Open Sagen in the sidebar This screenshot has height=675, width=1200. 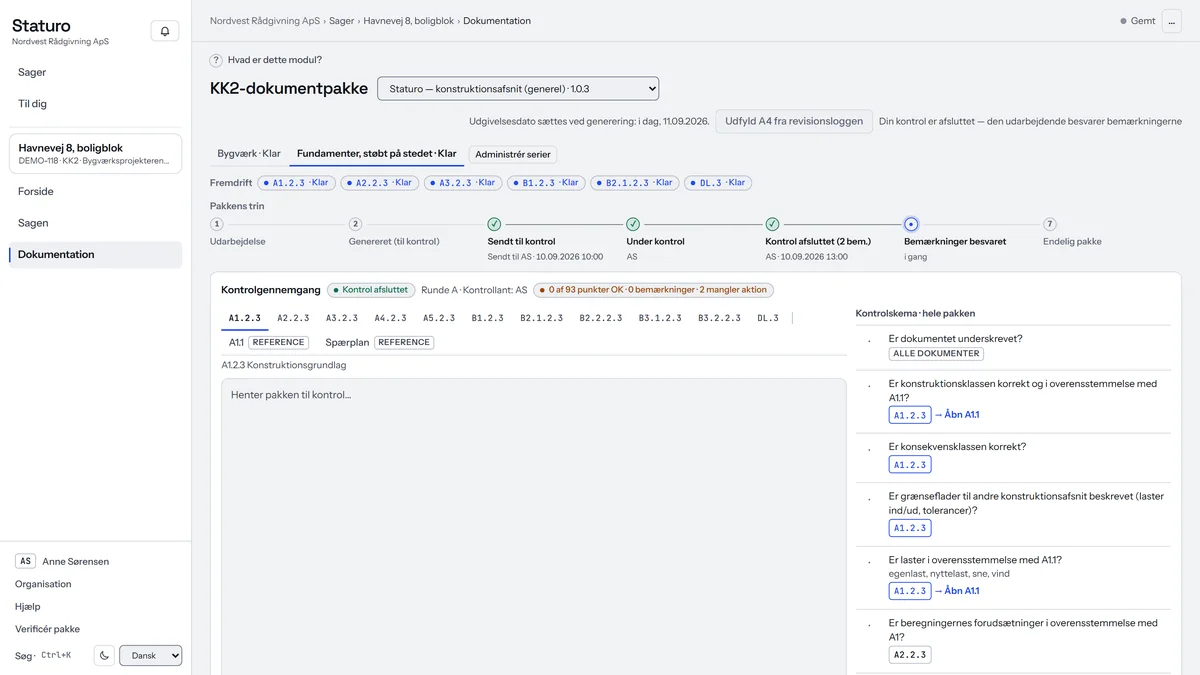(x=96, y=223)
